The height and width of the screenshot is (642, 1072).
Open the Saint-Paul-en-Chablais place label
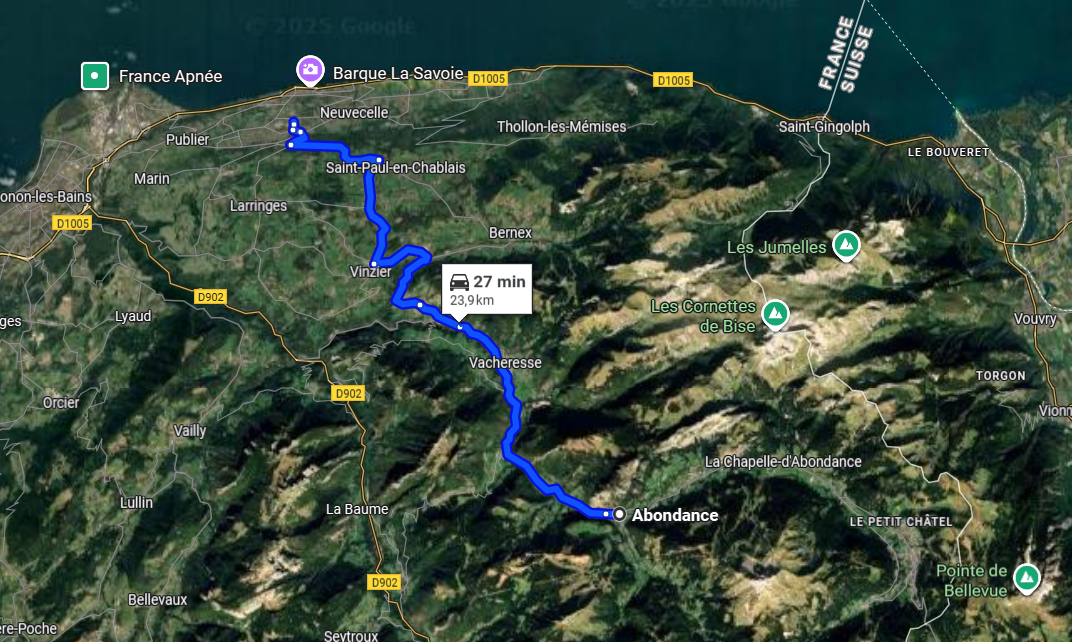point(395,168)
